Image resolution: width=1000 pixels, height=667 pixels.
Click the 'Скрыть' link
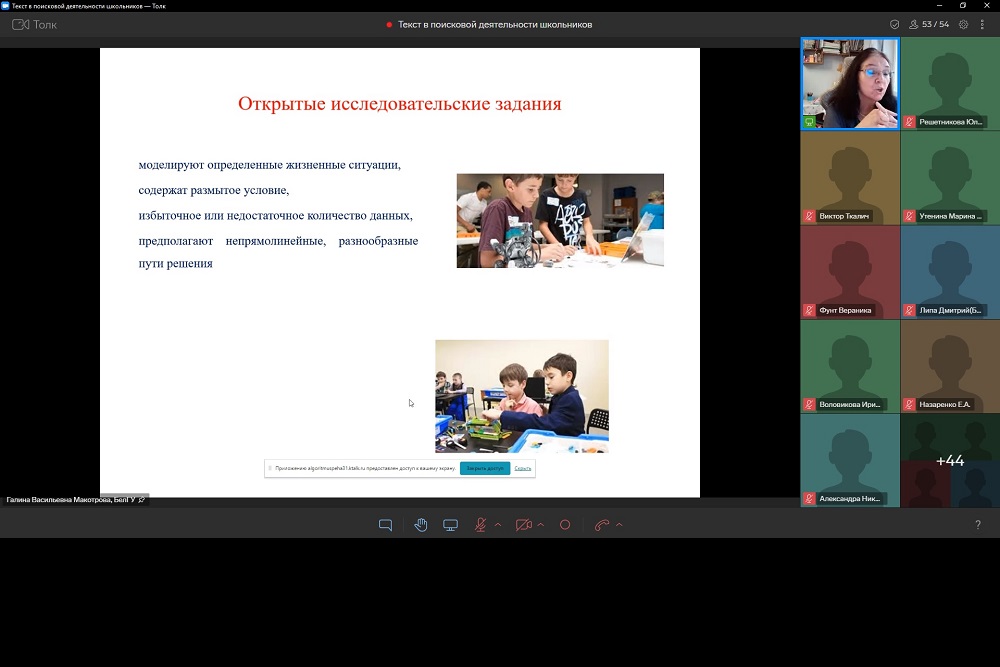(523, 468)
